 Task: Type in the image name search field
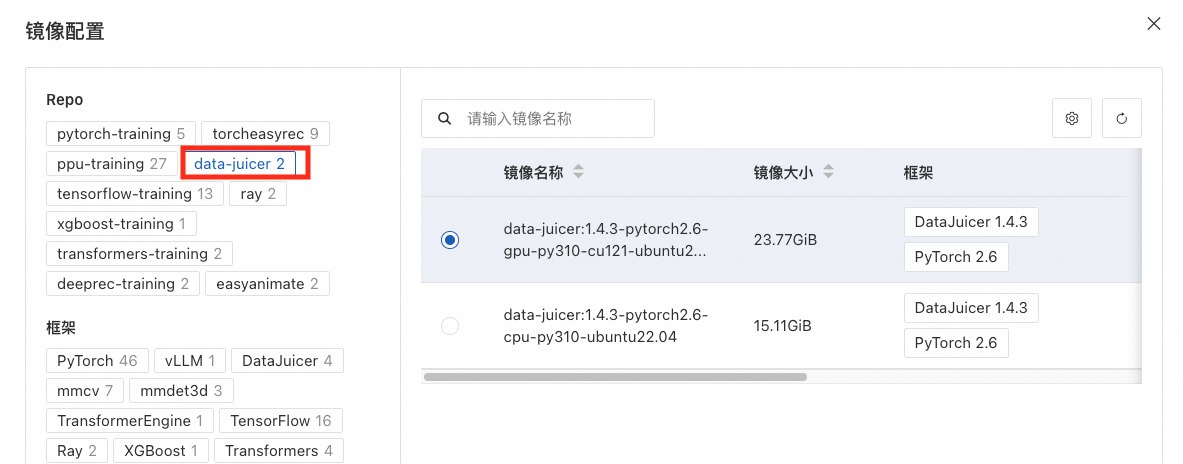[x=555, y=118]
